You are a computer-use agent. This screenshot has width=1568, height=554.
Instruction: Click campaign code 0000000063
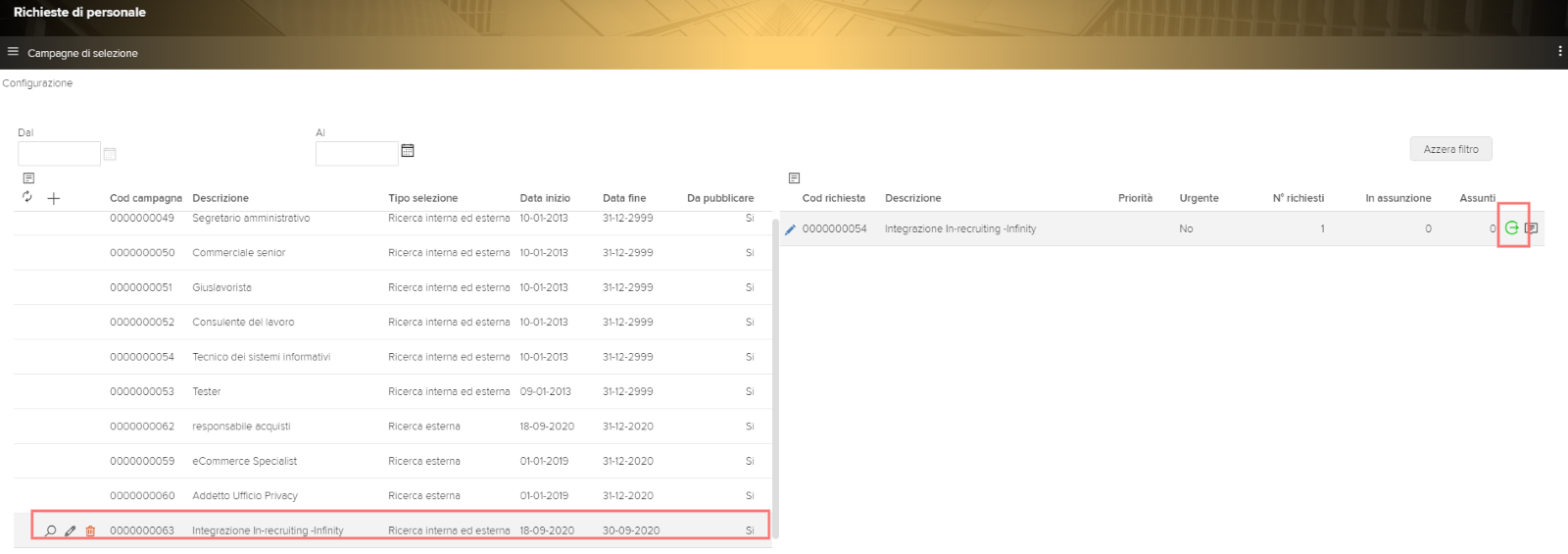point(142,530)
